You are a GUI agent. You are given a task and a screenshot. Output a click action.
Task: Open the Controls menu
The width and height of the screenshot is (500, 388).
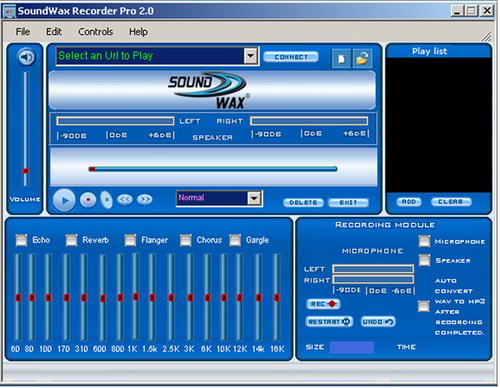(95, 32)
